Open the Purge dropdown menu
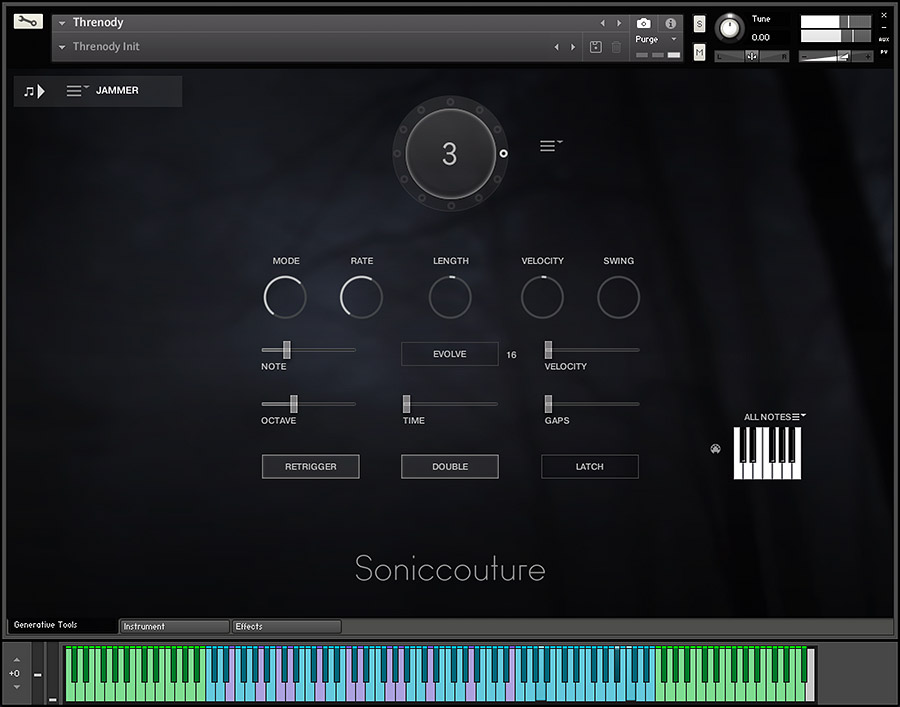The image size is (900, 707). coord(656,40)
